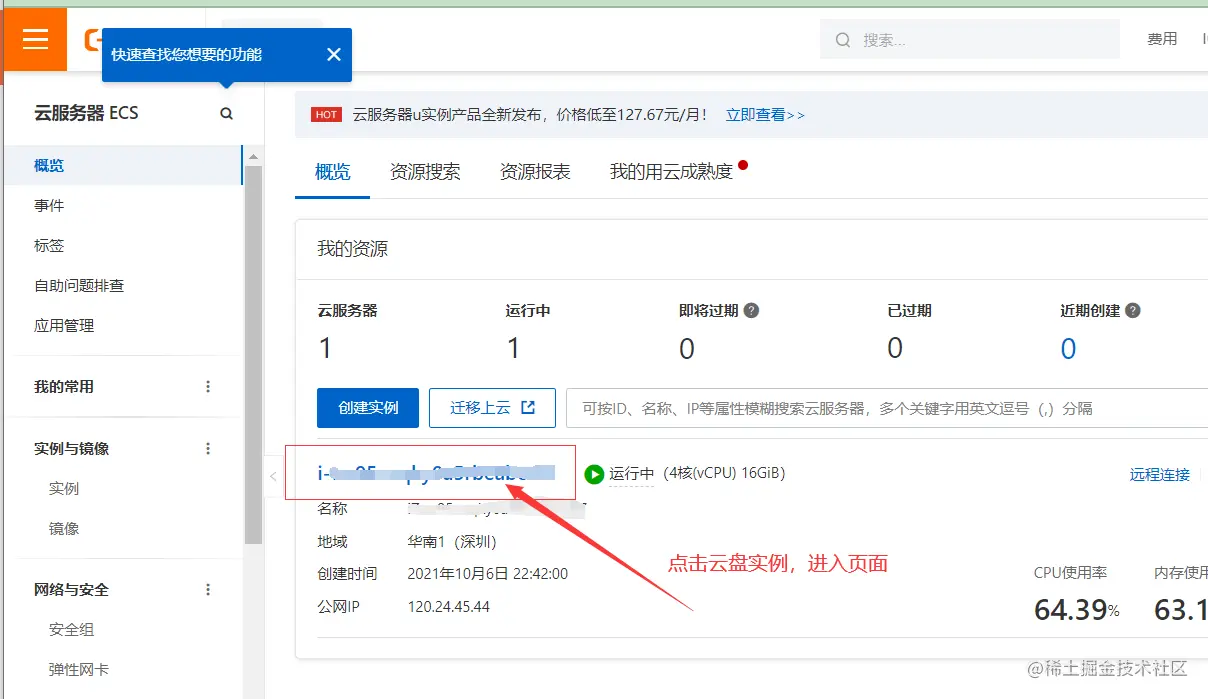
Task: Select 概览 in the left sidebar
Action: [x=123, y=166]
